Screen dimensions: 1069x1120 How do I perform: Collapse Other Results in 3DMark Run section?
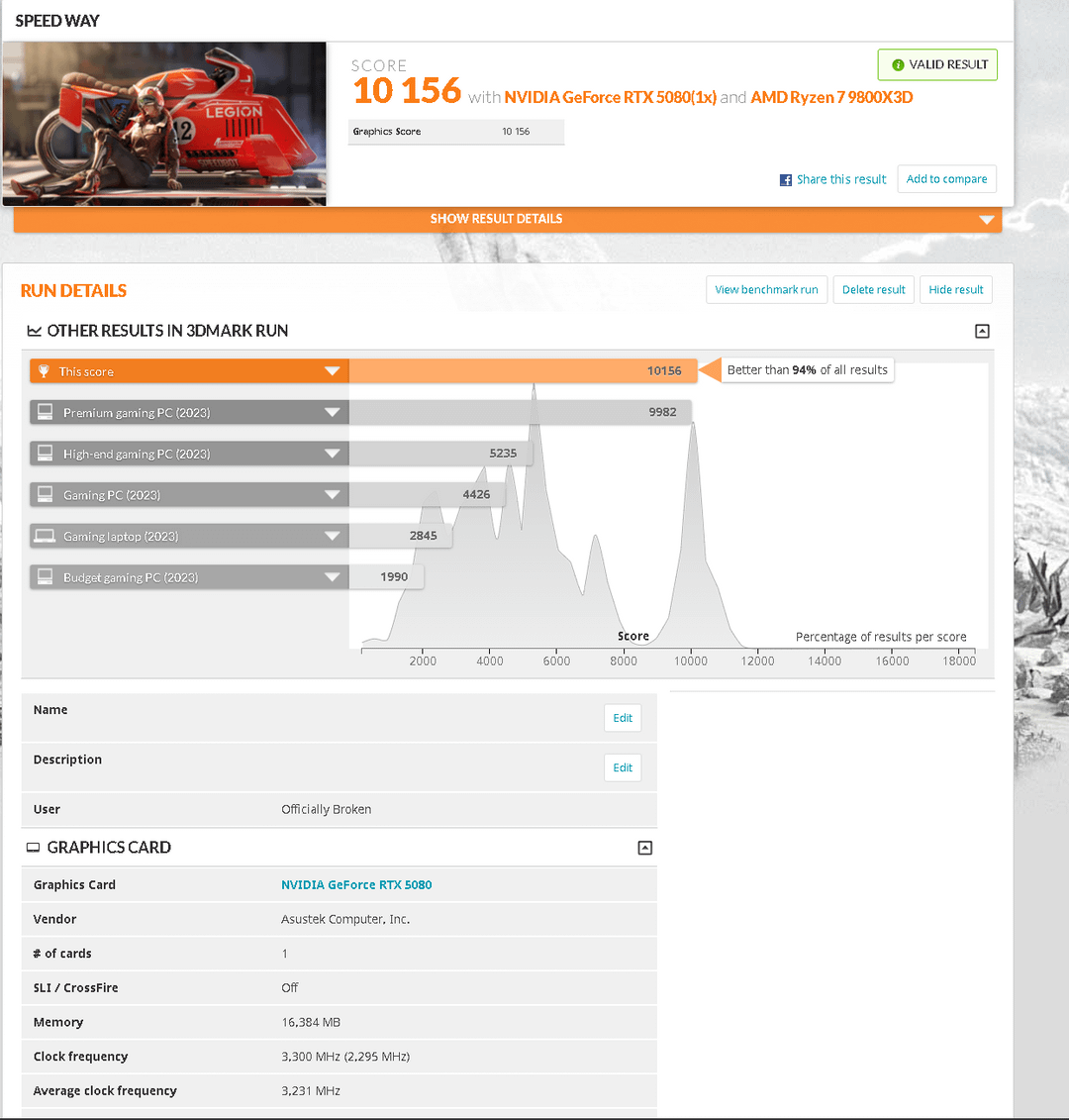point(982,332)
